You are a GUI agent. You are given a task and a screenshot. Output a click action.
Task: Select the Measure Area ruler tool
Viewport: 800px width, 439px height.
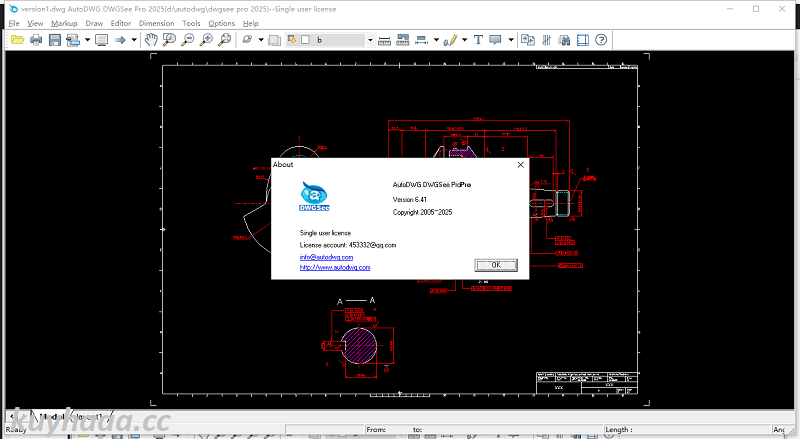coord(403,40)
